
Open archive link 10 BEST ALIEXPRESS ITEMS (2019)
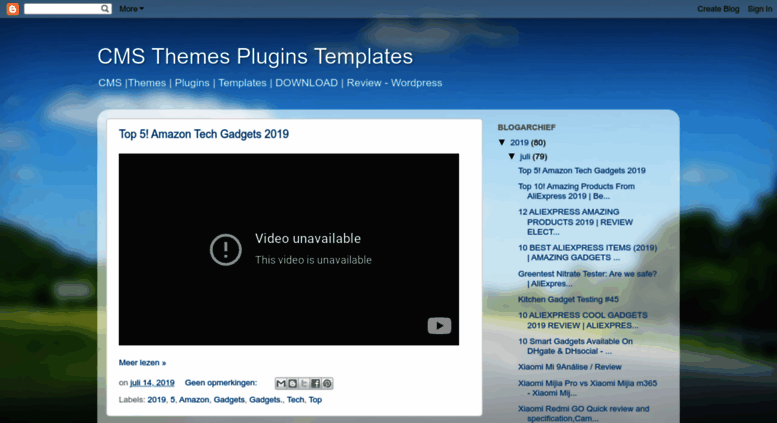coord(588,253)
